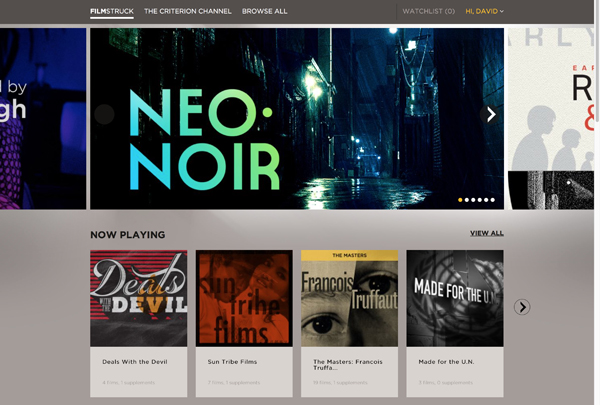Select the first (active) carousel dot
The image size is (600, 405).
(460, 200)
